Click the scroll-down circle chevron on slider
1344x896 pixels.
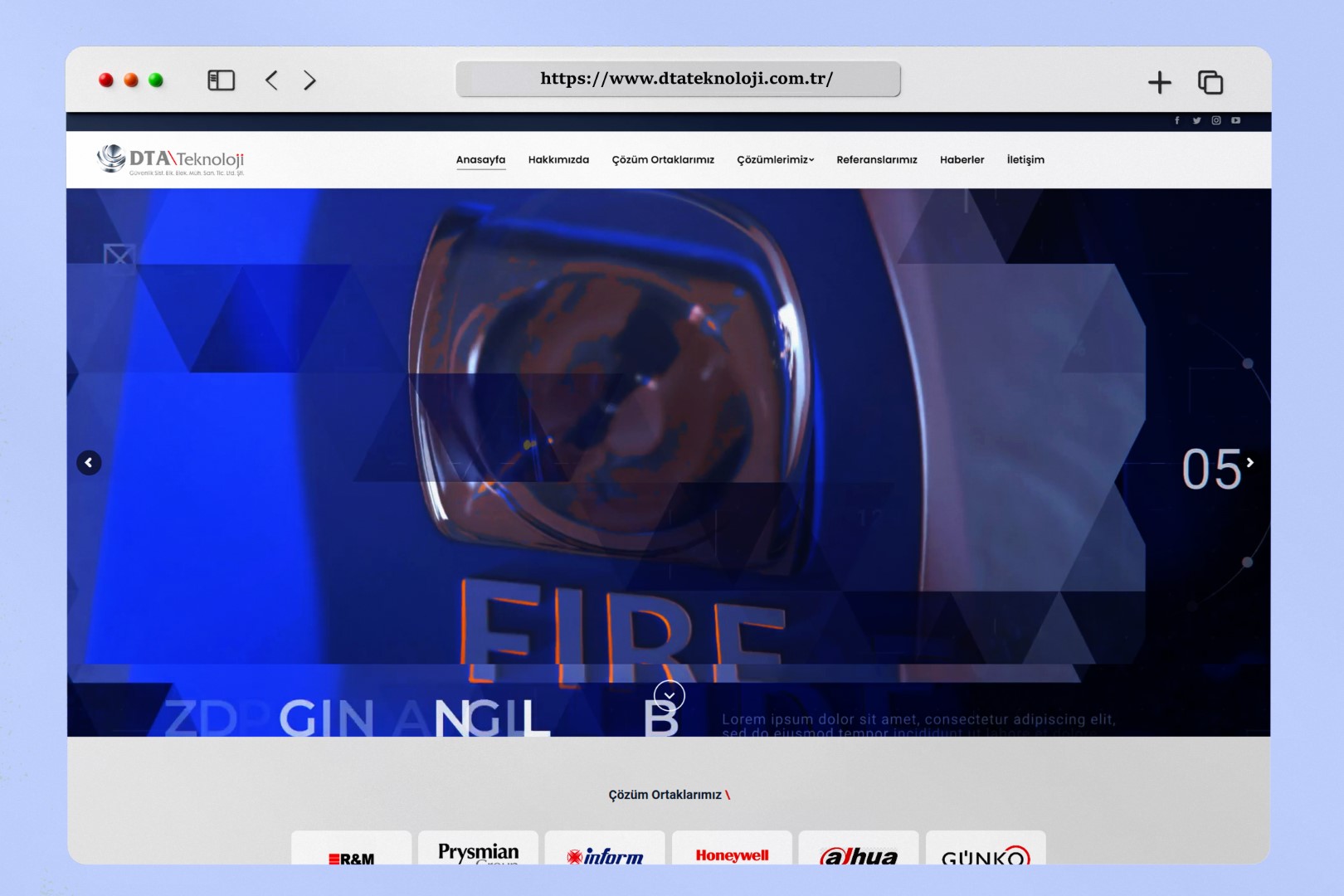[x=670, y=695]
